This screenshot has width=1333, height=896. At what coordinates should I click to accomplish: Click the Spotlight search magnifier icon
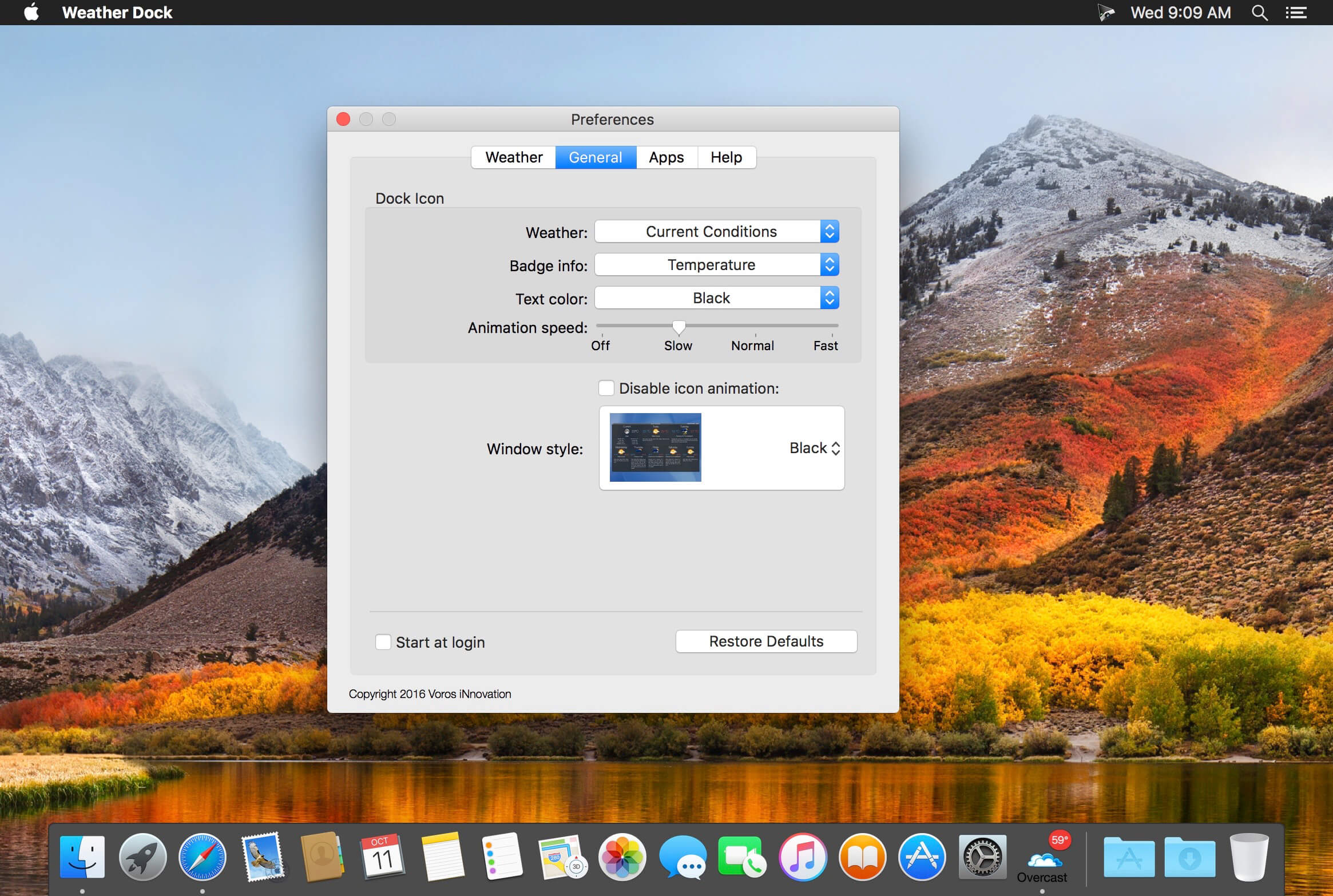(x=1259, y=13)
